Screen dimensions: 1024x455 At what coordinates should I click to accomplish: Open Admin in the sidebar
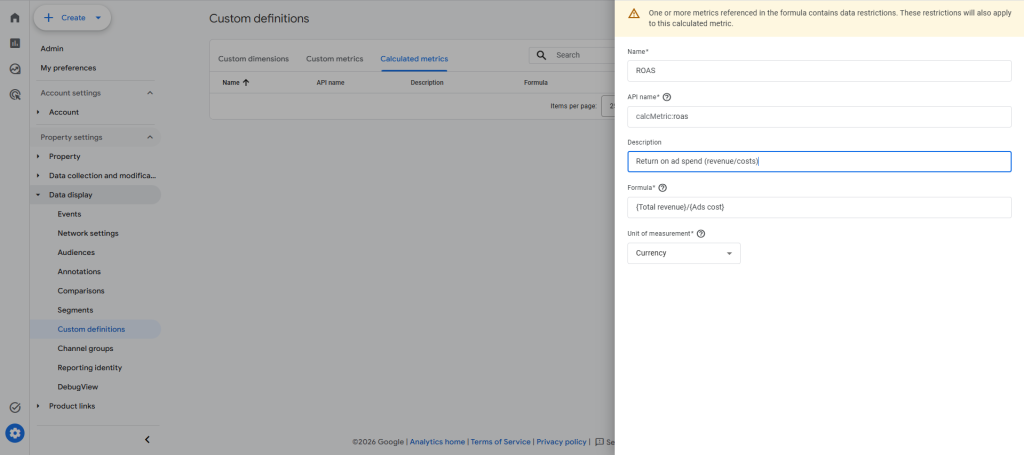click(52, 49)
